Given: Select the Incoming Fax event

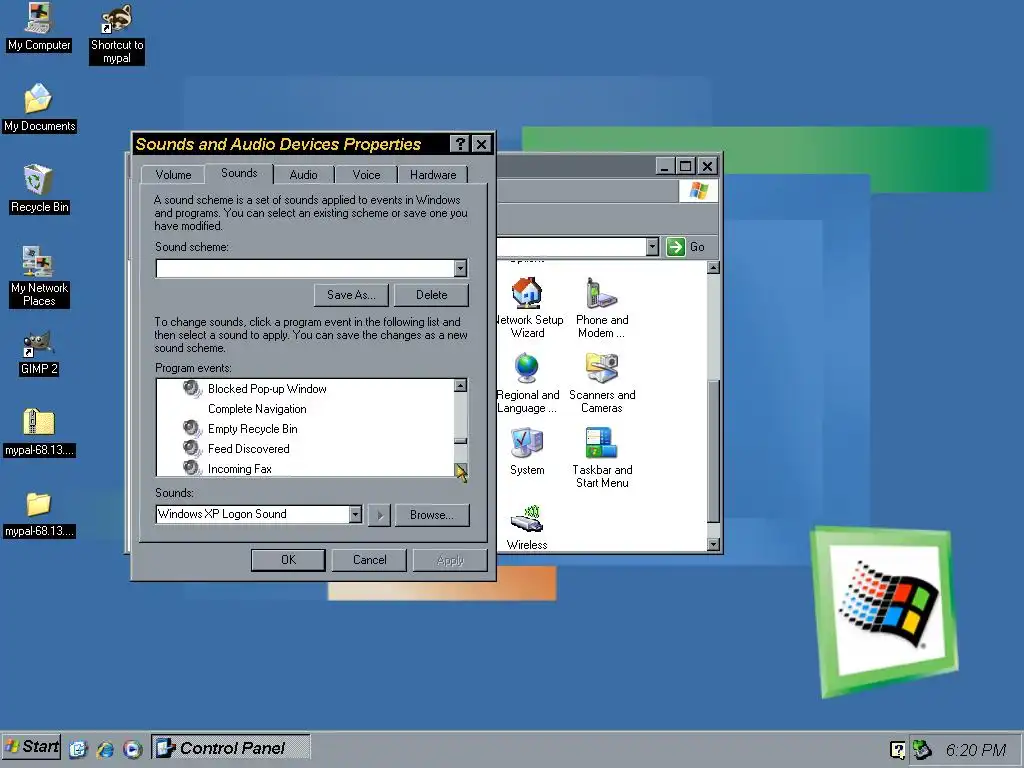Looking at the screenshot, I should (x=239, y=469).
